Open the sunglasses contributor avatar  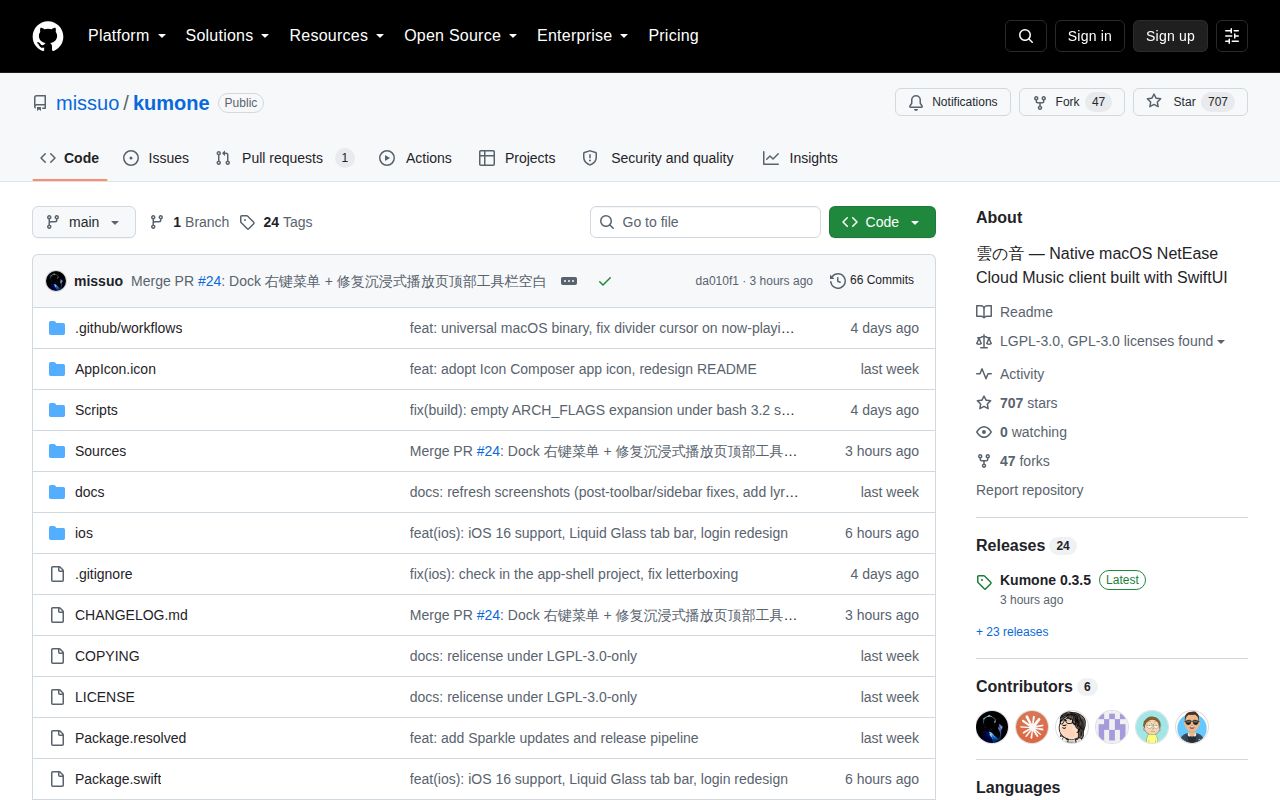(x=1192, y=727)
